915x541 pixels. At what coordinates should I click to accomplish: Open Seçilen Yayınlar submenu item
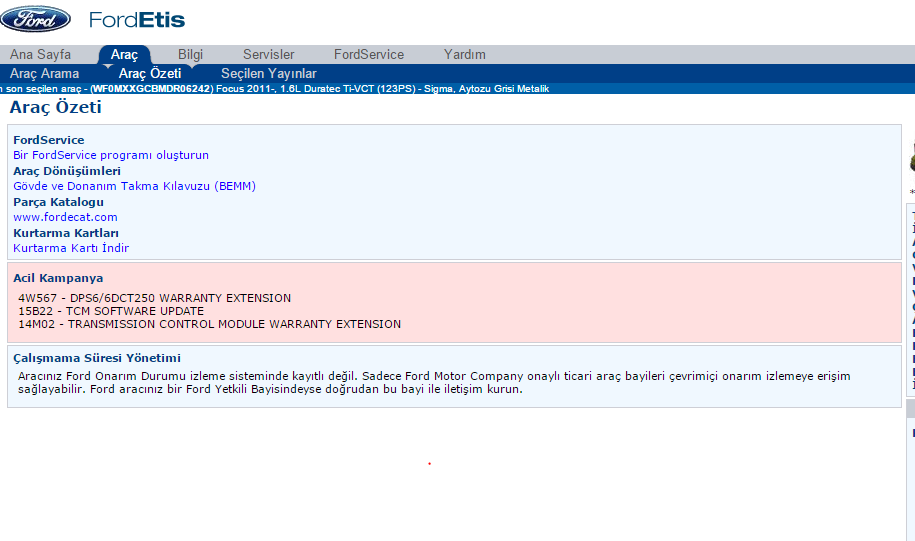coord(268,74)
